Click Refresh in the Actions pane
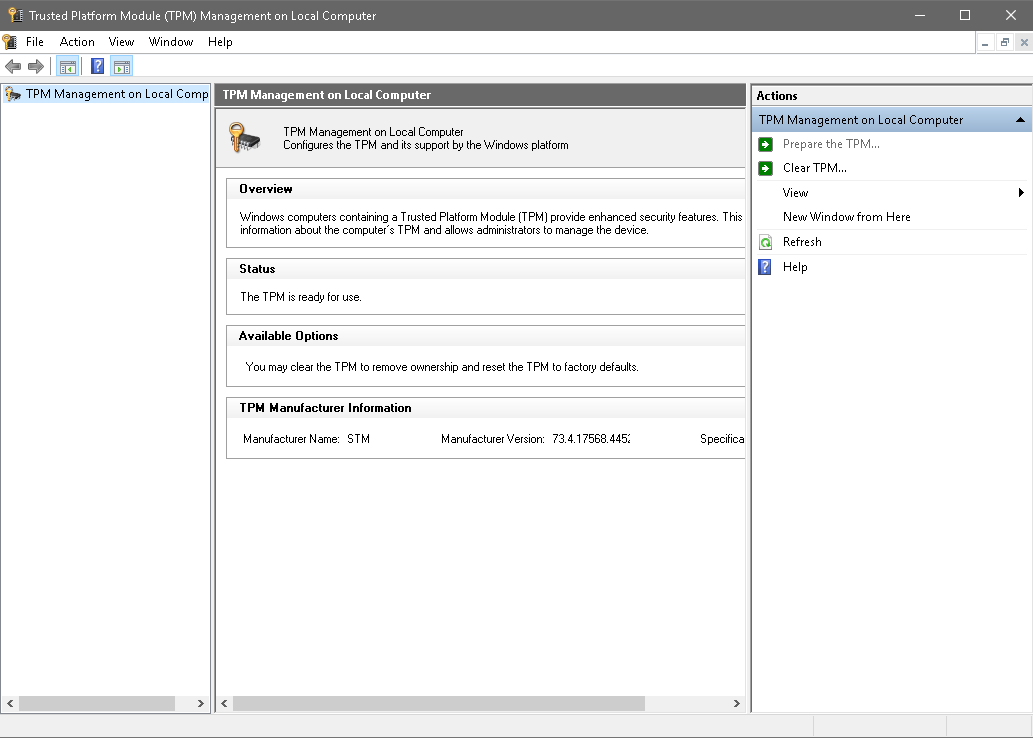This screenshot has width=1033, height=738. tap(802, 242)
